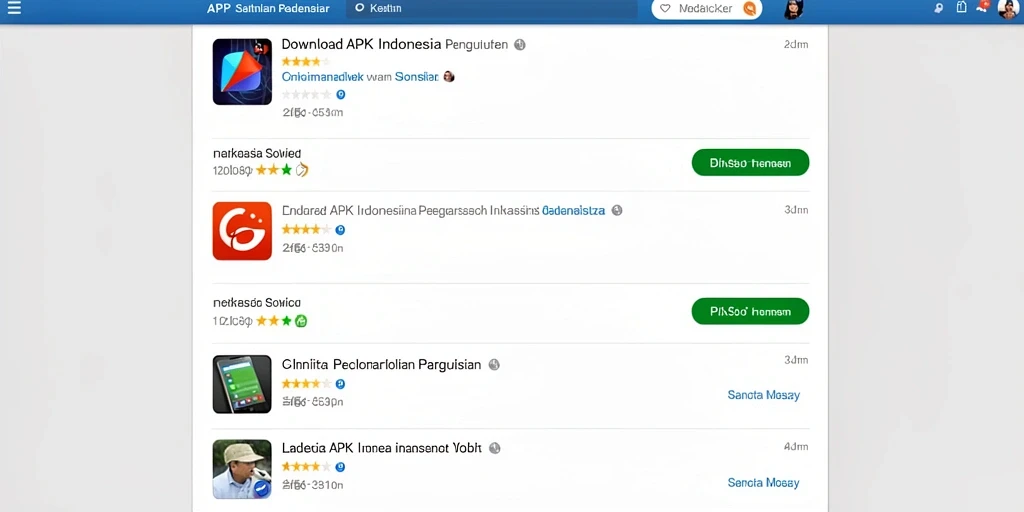Open the man with hat thumbnail
This screenshot has height=512, width=1024.
pyautogui.click(x=242, y=469)
